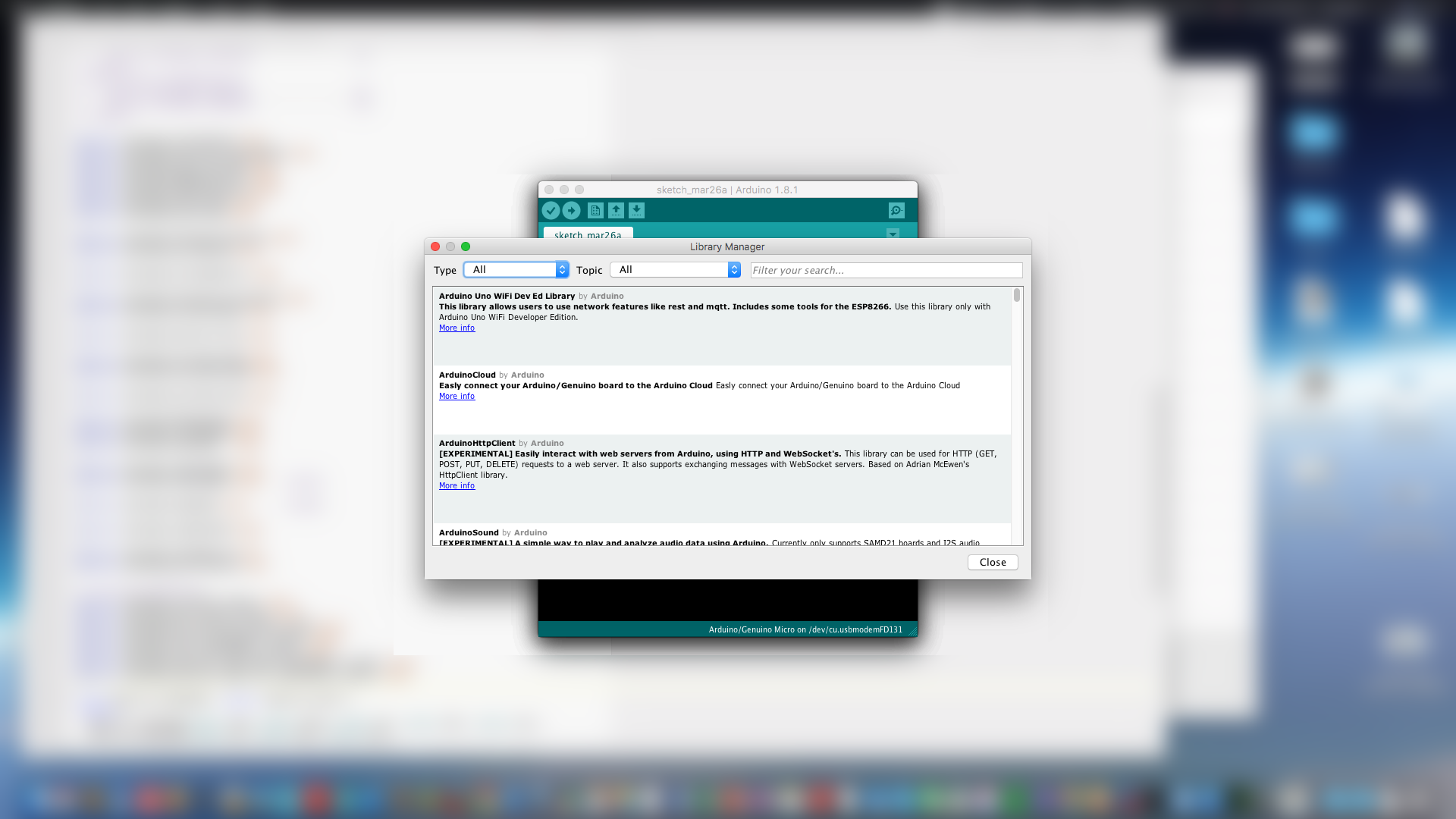1456x819 pixels.
Task: Open the Type dropdown set to All
Action: click(x=516, y=269)
